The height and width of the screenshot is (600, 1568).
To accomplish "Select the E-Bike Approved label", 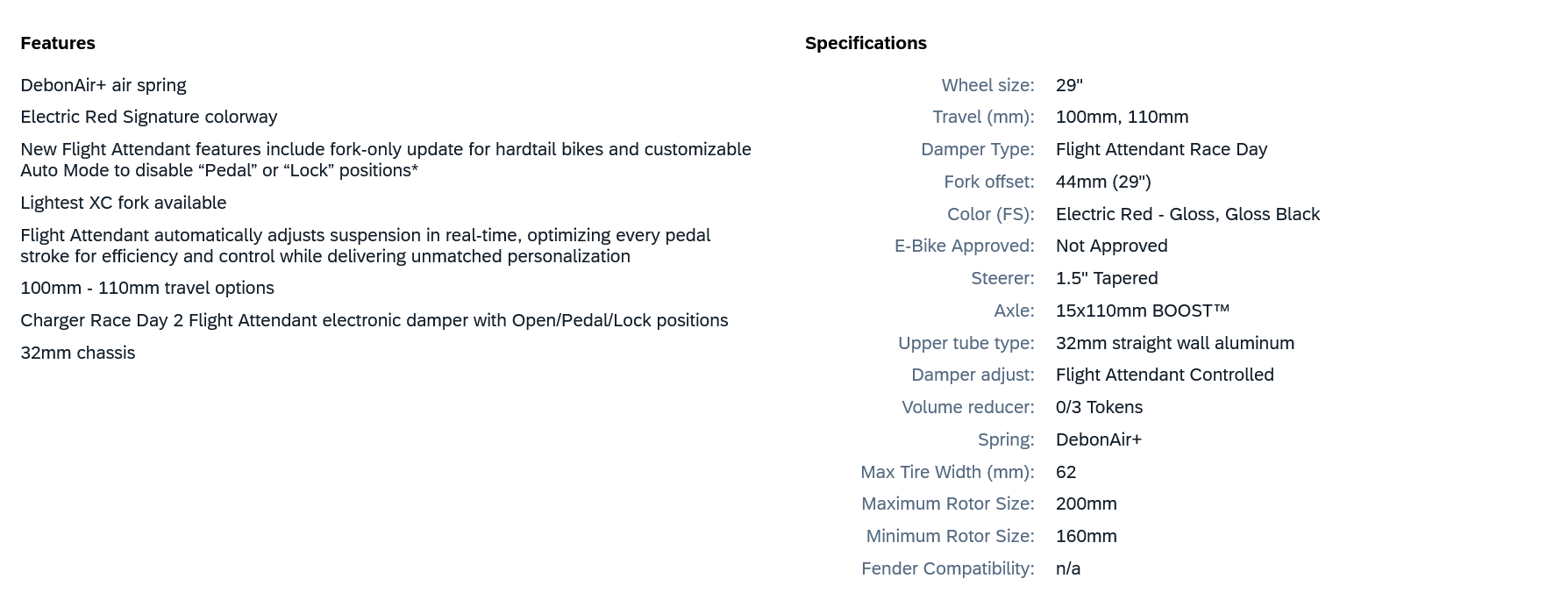I will pyautogui.click(x=964, y=246).
